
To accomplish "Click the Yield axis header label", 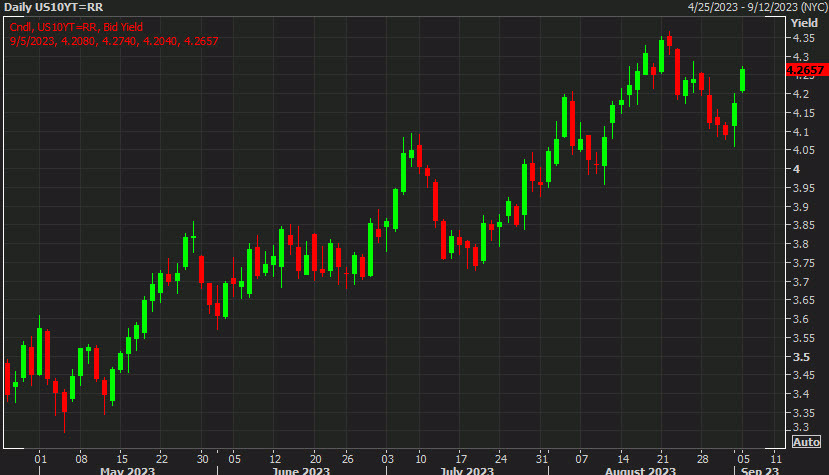I will [x=803, y=21].
